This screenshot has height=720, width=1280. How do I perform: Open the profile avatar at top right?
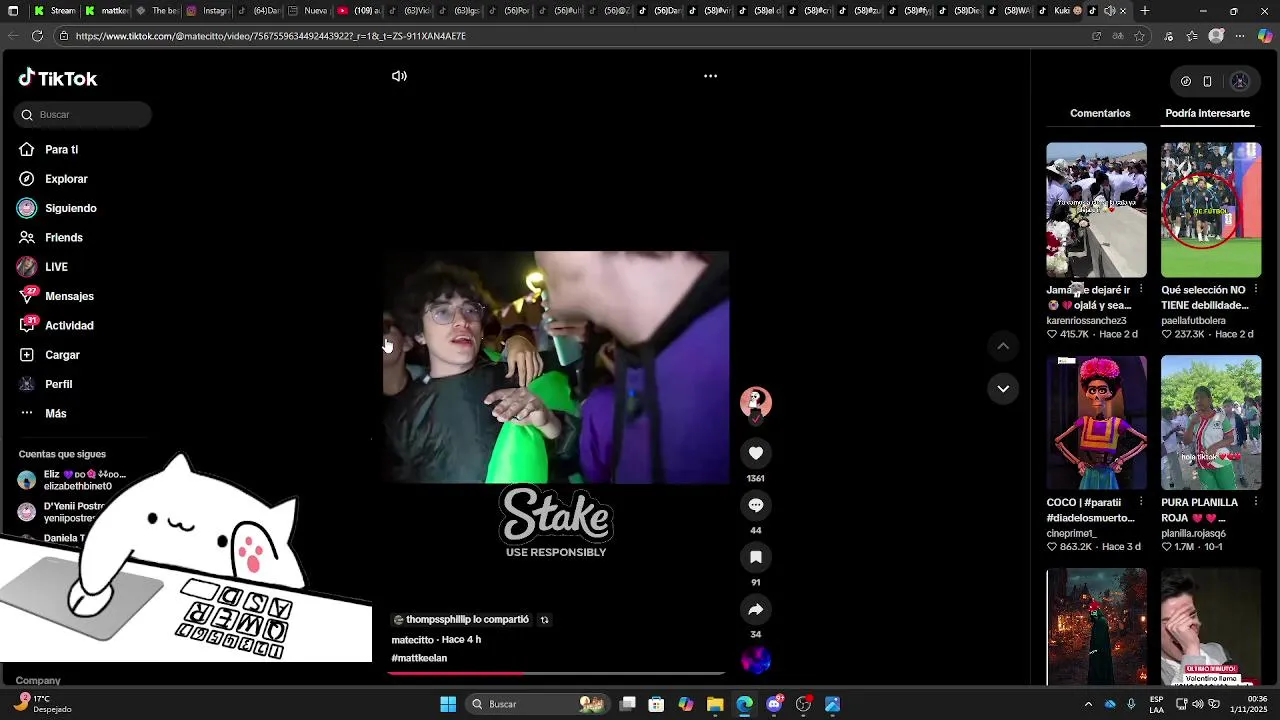click(1240, 81)
